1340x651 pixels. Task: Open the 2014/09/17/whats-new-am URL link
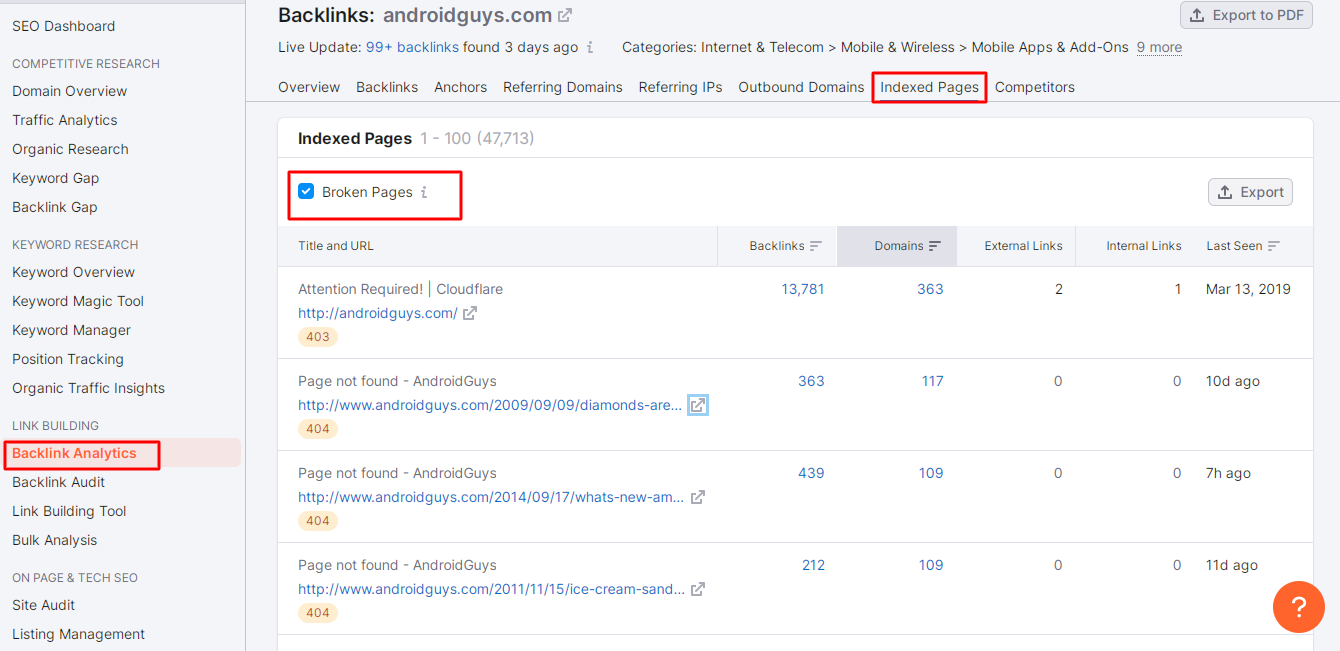click(491, 497)
